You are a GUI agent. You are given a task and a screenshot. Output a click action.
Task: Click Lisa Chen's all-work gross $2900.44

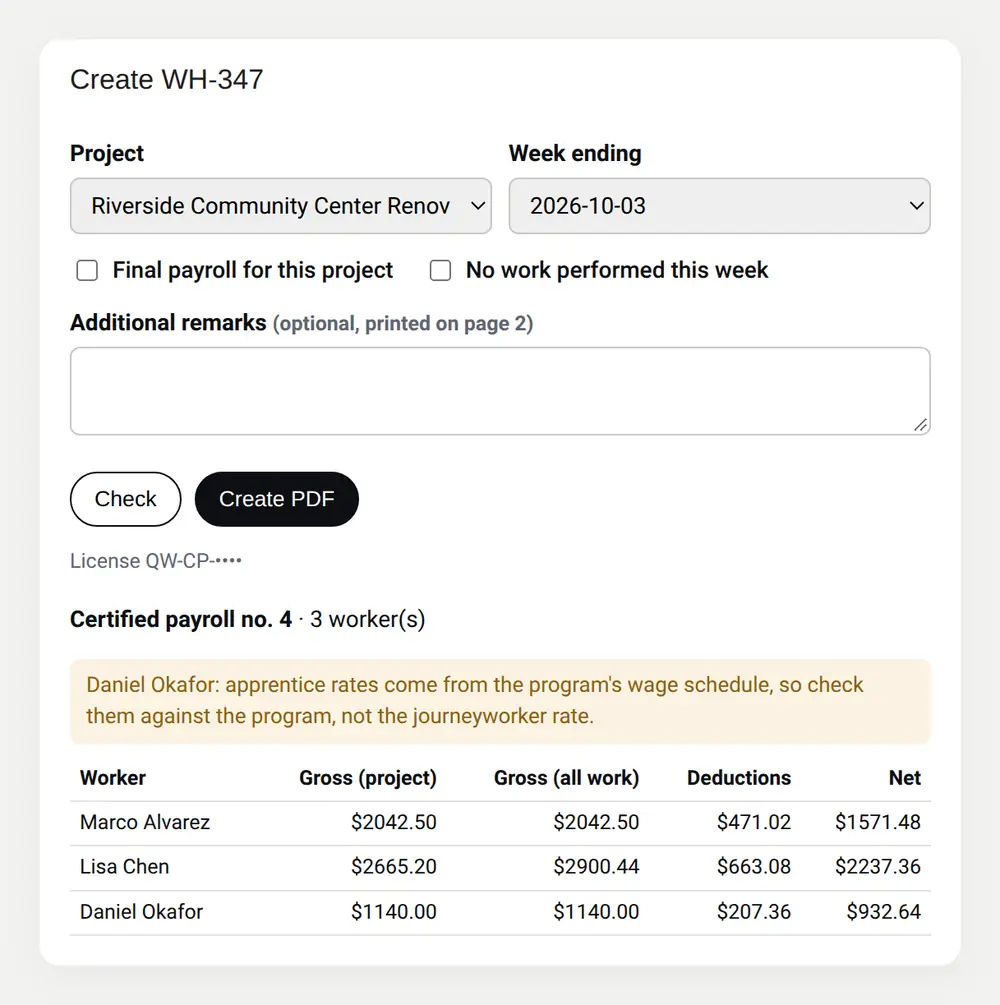click(596, 867)
